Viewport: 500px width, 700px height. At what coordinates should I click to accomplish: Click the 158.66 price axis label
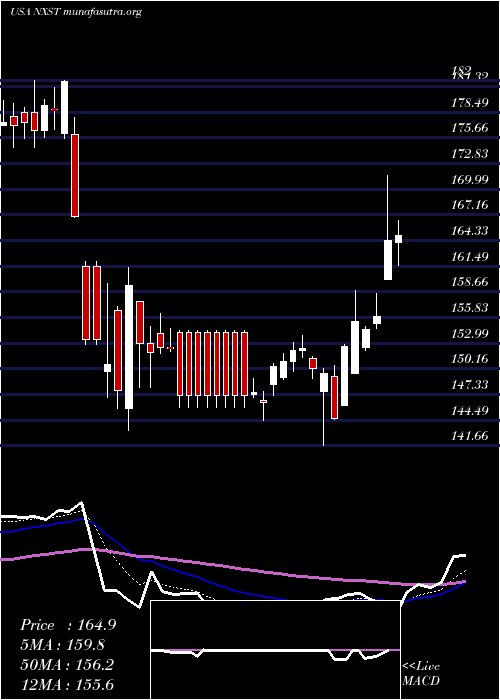point(469,282)
